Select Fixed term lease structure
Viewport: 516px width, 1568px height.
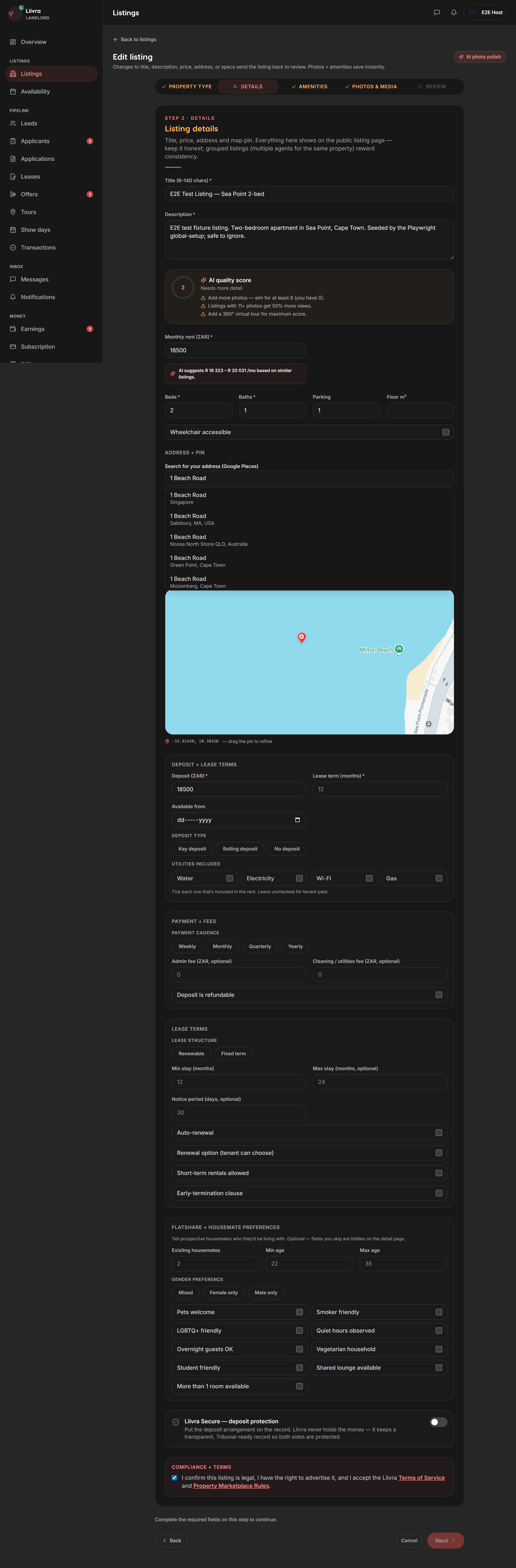(234, 1054)
